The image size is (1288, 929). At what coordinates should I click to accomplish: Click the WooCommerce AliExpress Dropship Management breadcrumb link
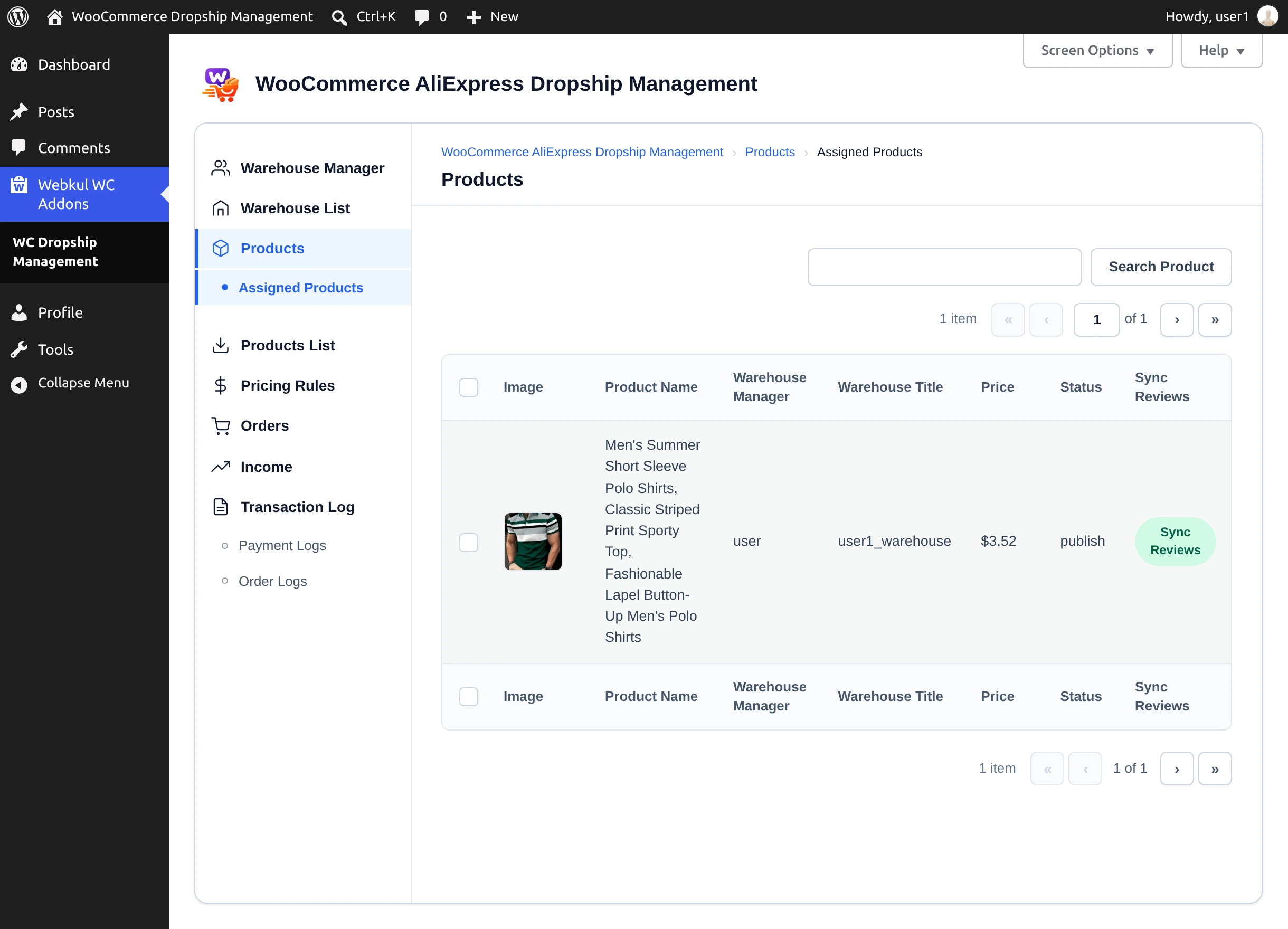click(x=582, y=152)
